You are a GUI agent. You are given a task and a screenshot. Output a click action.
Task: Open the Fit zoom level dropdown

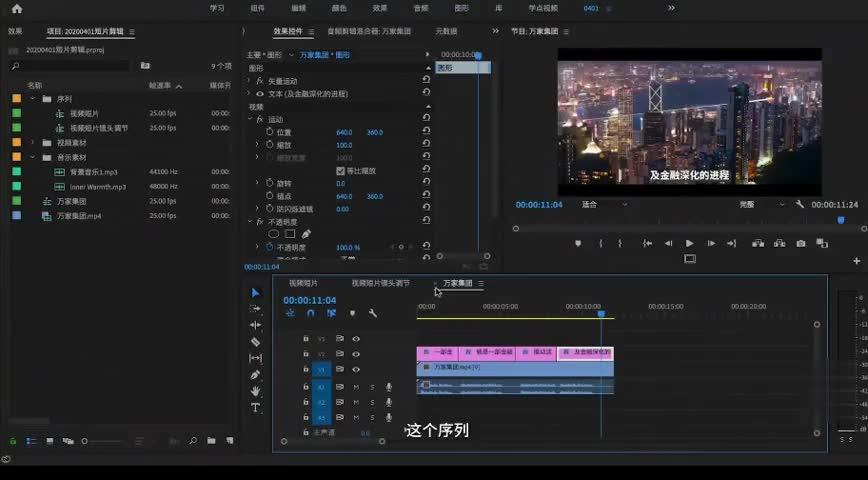click(604, 204)
